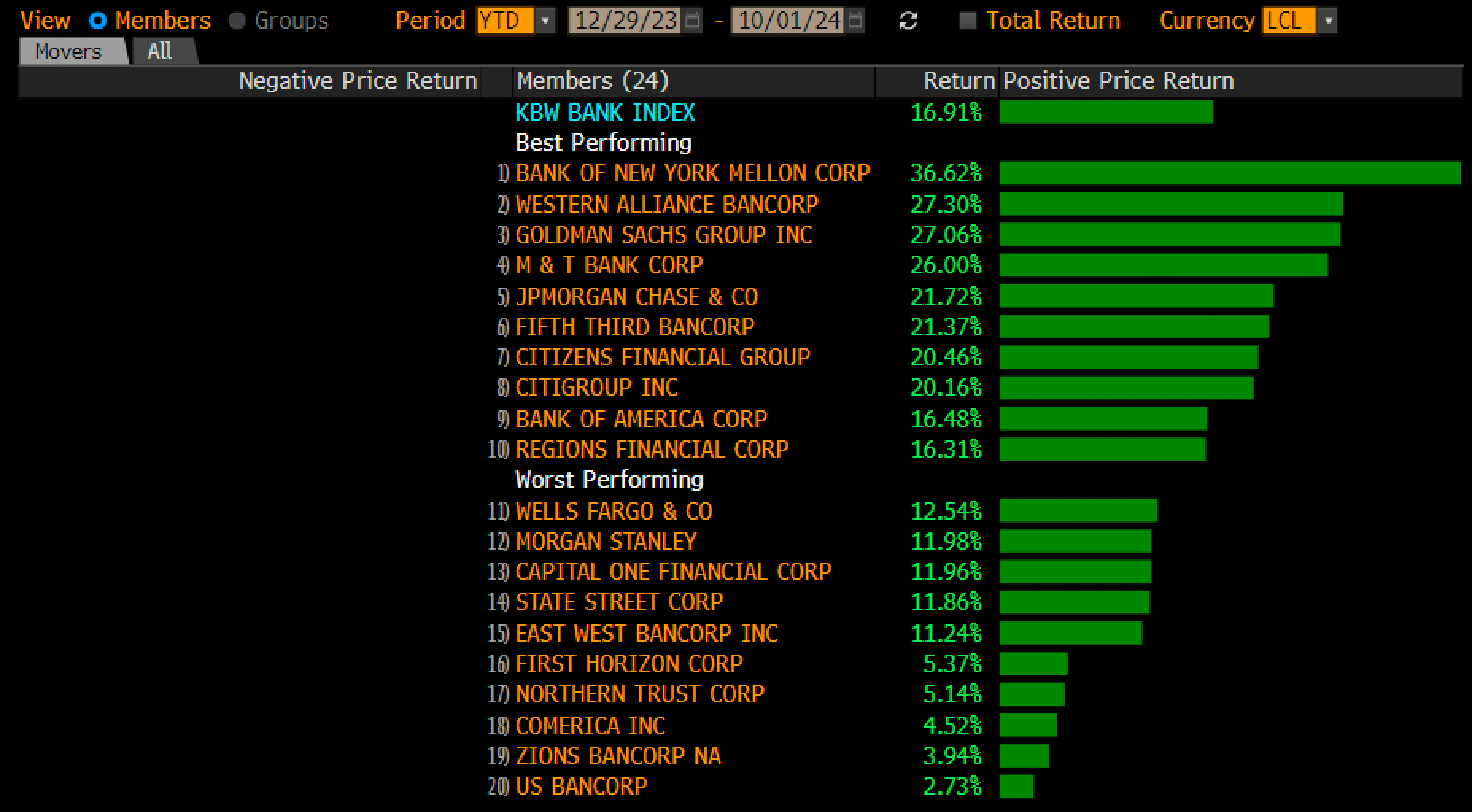Open ZIONS BANCORP NA
This screenshot has width=1472, height=812.
click(x=618, y=756)
